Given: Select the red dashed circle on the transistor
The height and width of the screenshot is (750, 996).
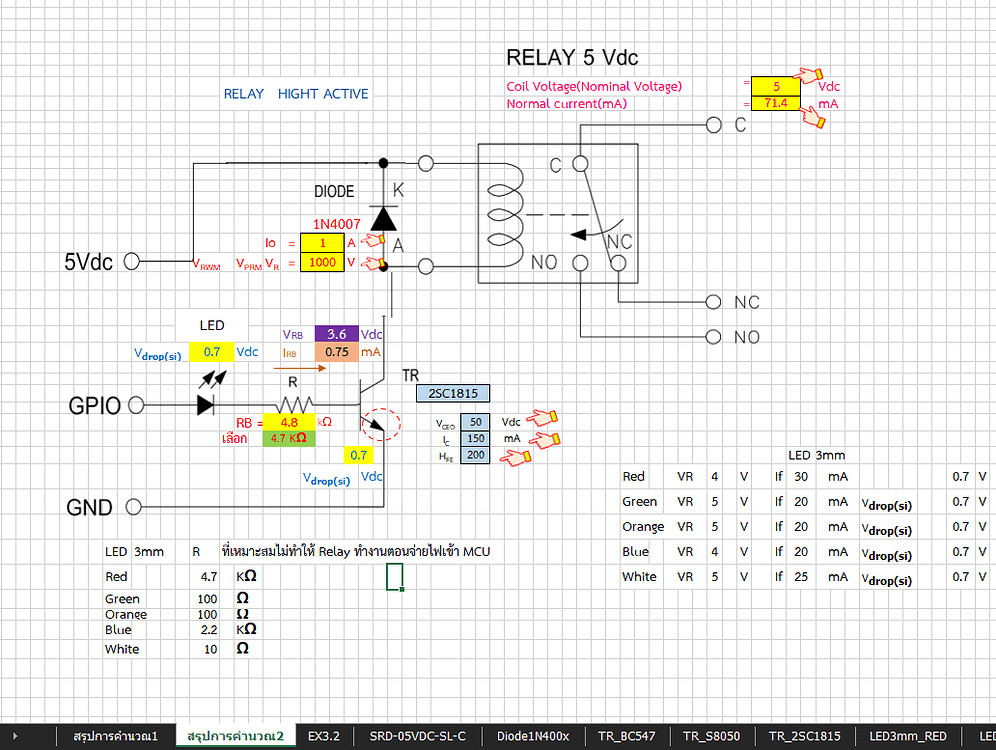Looking at the screenshot, I should (x=380, y=424).
